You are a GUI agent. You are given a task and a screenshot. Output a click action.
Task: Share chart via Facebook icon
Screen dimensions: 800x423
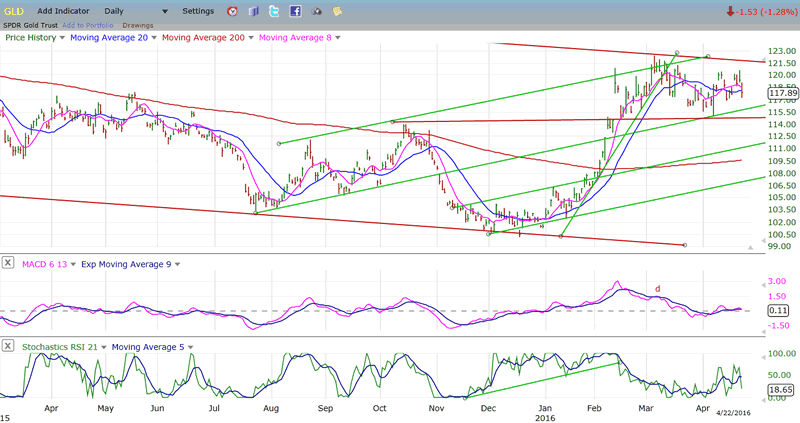(x=296, y=11)
